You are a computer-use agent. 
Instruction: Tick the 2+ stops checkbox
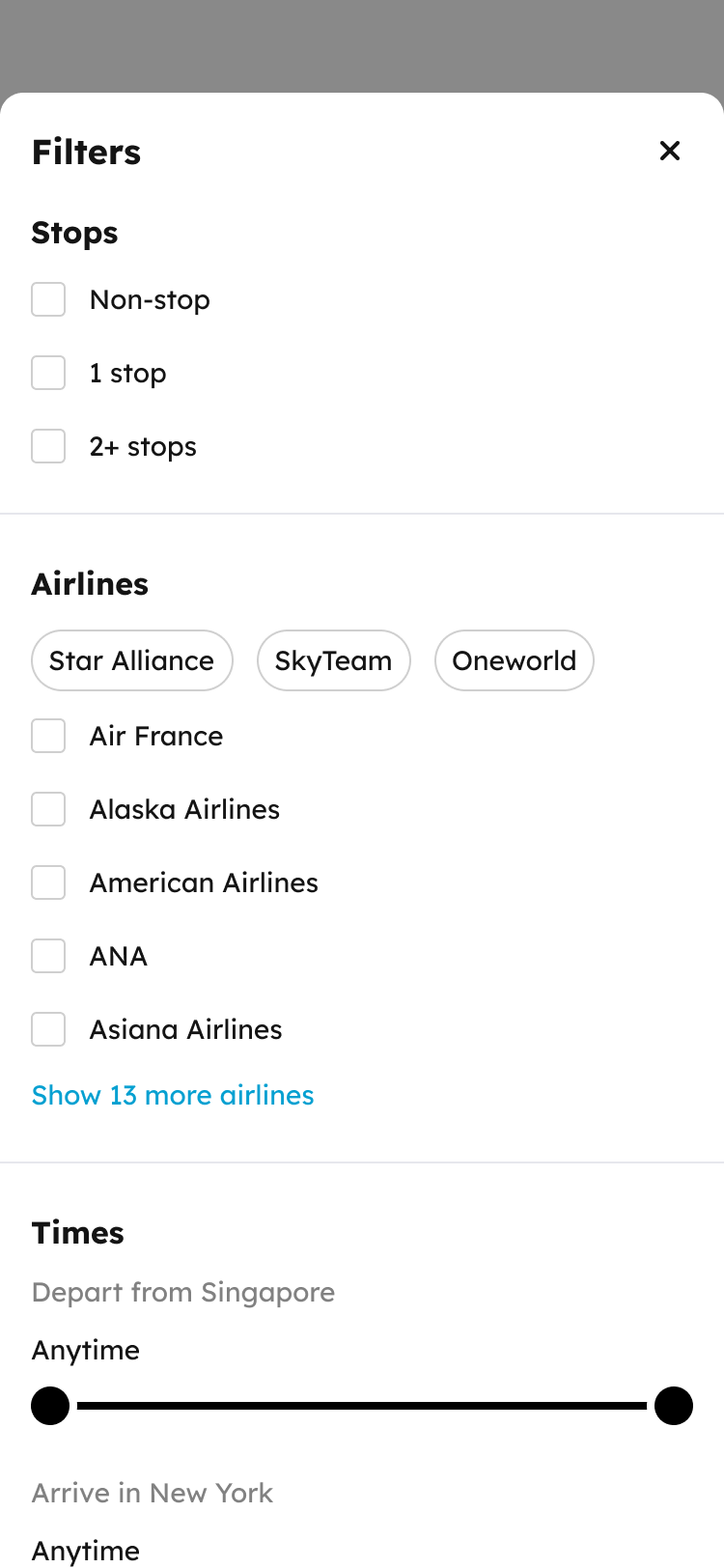tap(48, 446)
